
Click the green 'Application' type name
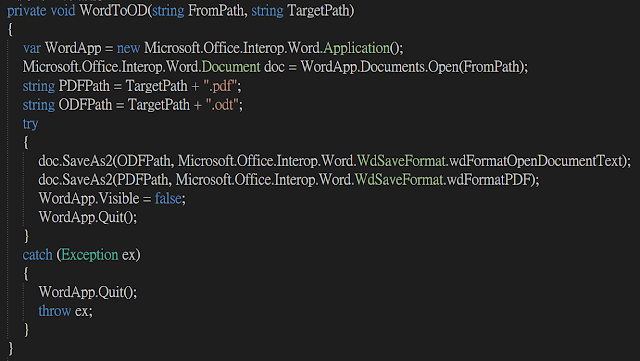356,49
